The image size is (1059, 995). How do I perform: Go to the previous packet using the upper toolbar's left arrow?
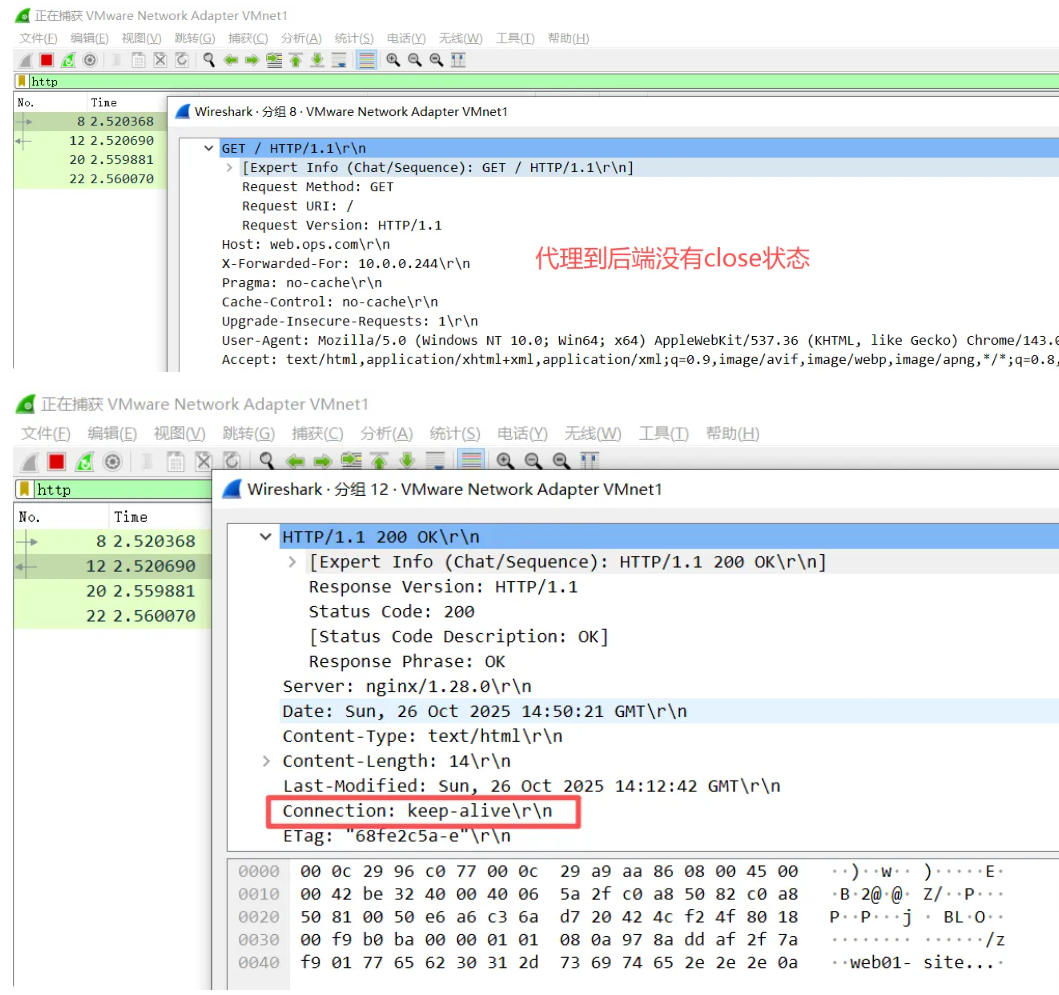click(231, 60)
